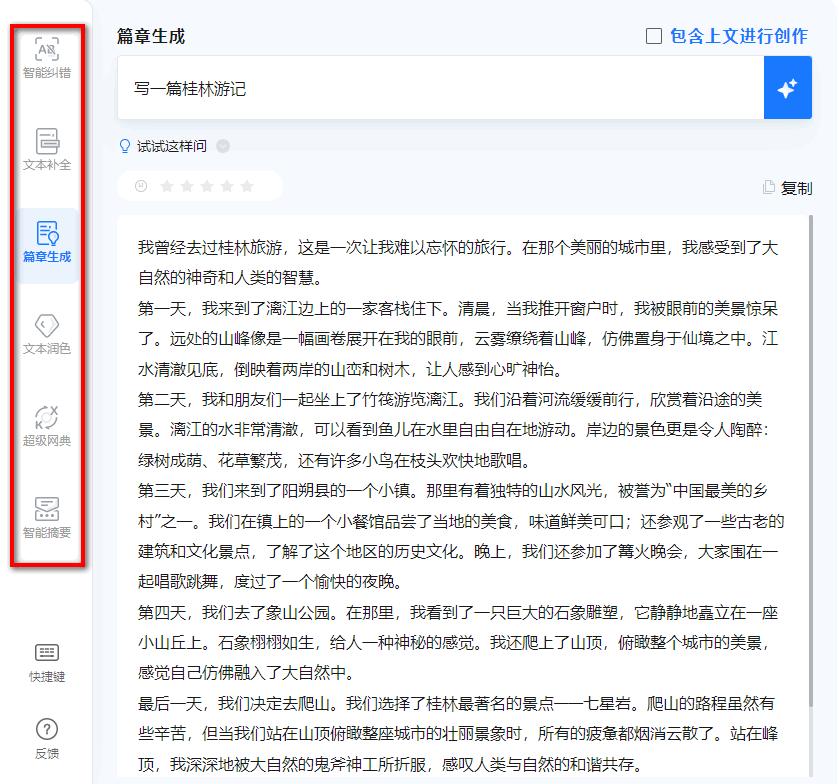Click the paragraph starting 最后一天

pos(457,734)
